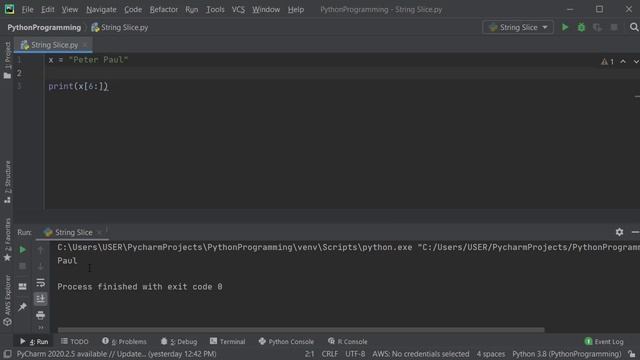
Task: Open the Window menu
Action: pos(266,9)
